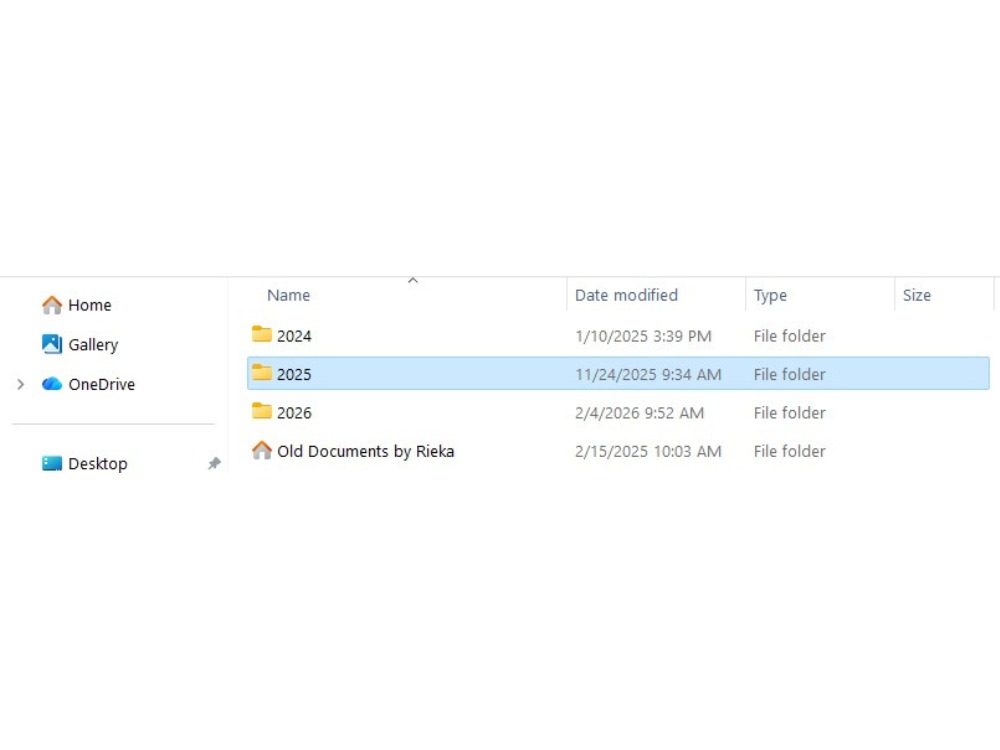Click the sort direction arrow above Name
Image resolution: width=1000 pixels, height=750 pixels.
tap(413, 281)
